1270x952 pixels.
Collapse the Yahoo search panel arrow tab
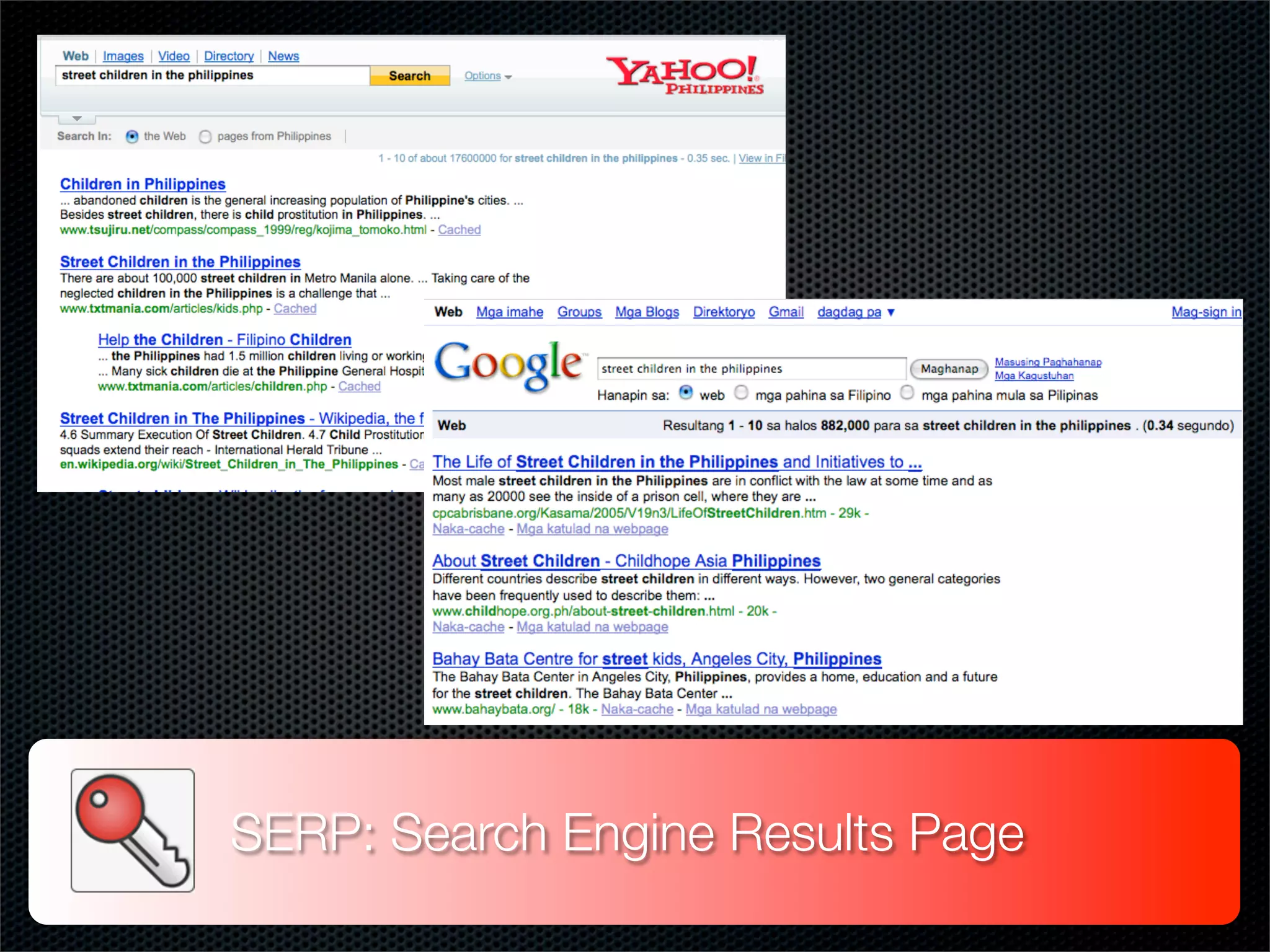(x=77, y=118)
